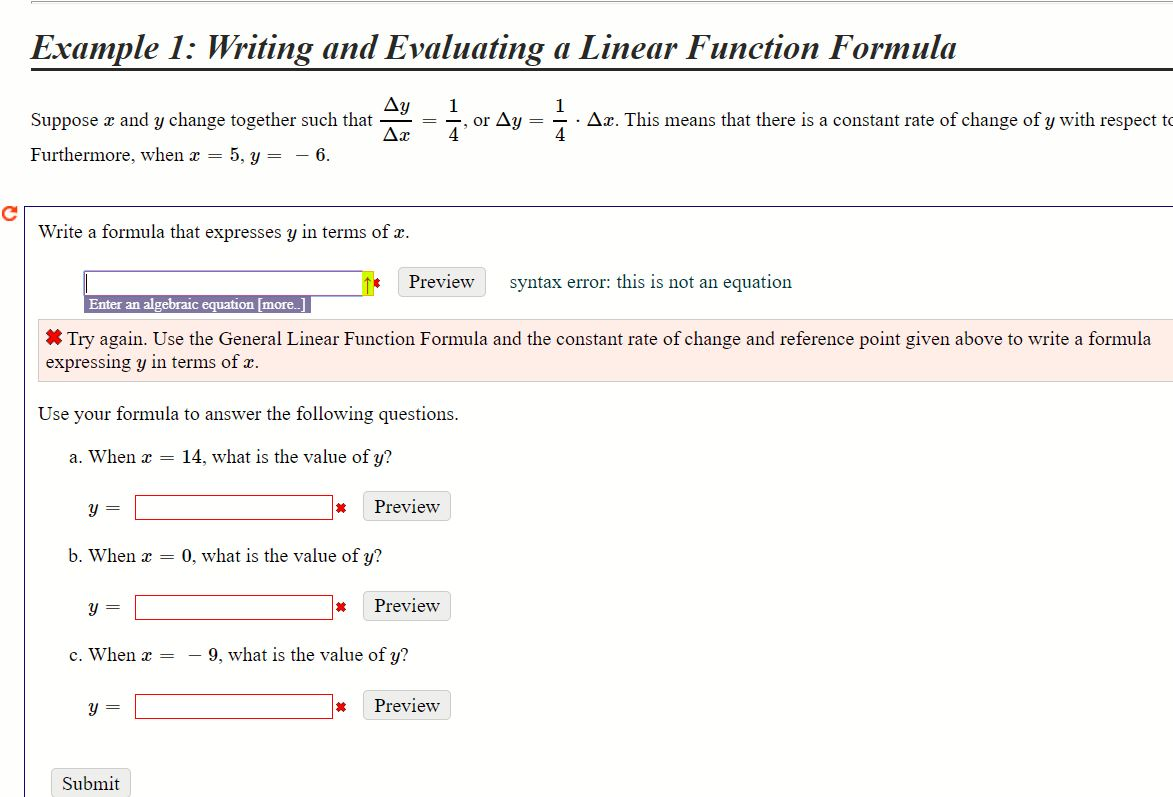Click the syntax error message text
This screenshot has width=1173, height=797.
650,282
